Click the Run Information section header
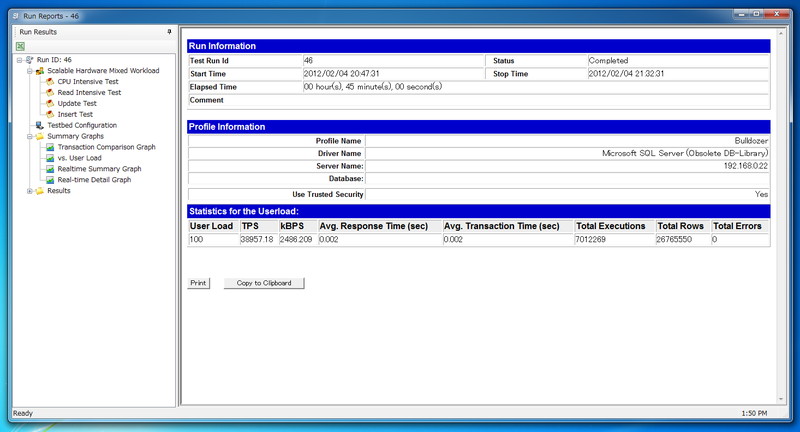 (479, 46)
